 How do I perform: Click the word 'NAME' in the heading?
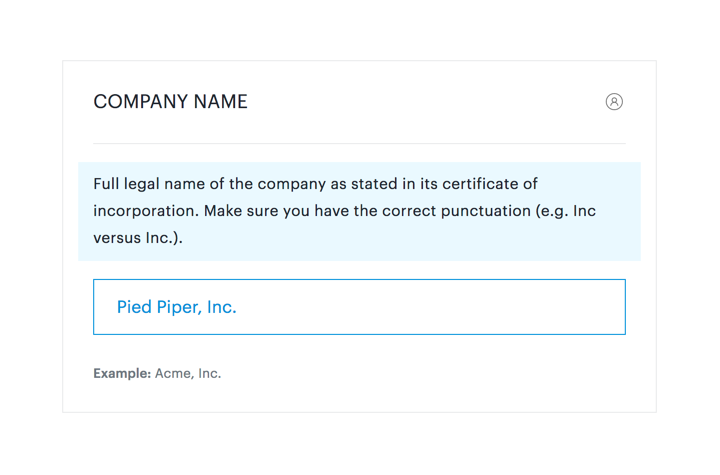pos(220,102)
